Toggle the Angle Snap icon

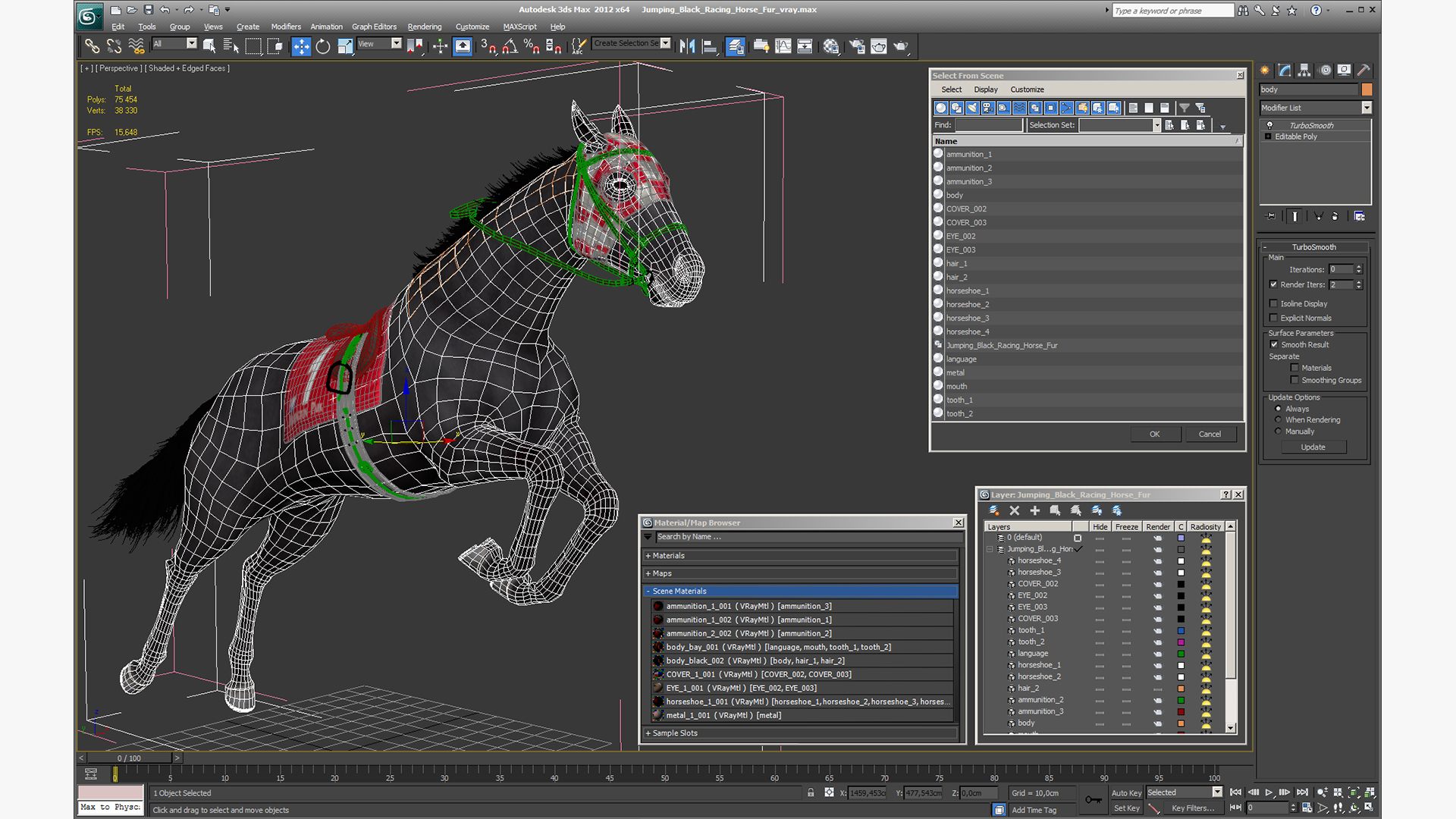point(510,47)
